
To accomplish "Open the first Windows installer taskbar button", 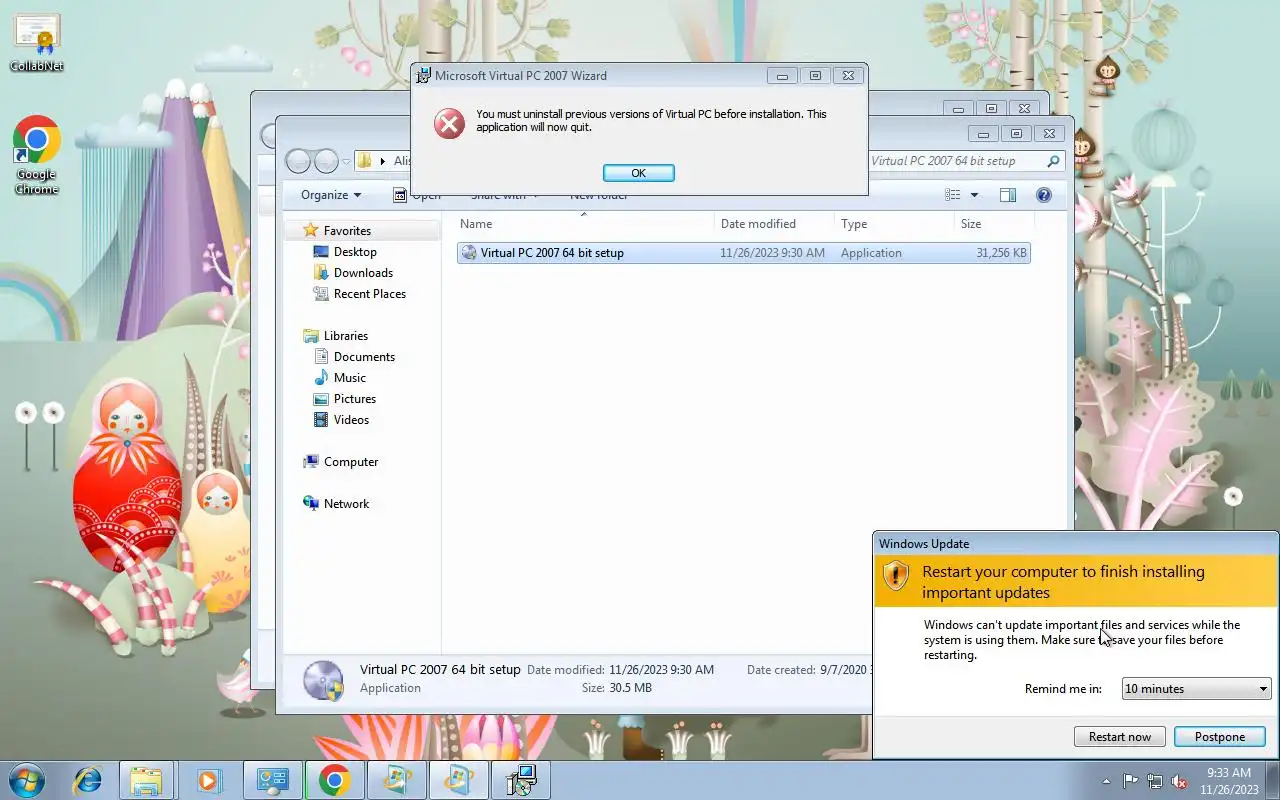I will coord(396,780).
